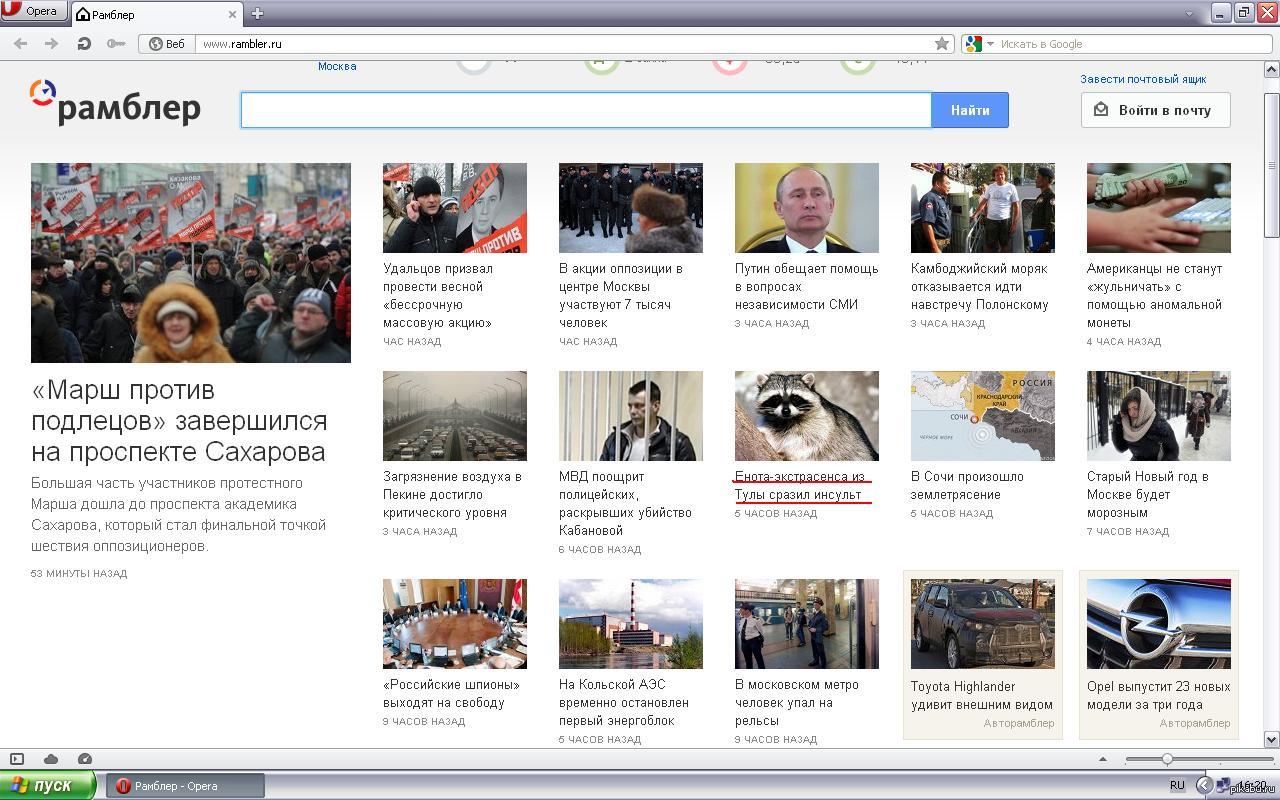Click the page zoom slider handle
Viewport: 1280px width, 800px height.
pos(1167,759)
